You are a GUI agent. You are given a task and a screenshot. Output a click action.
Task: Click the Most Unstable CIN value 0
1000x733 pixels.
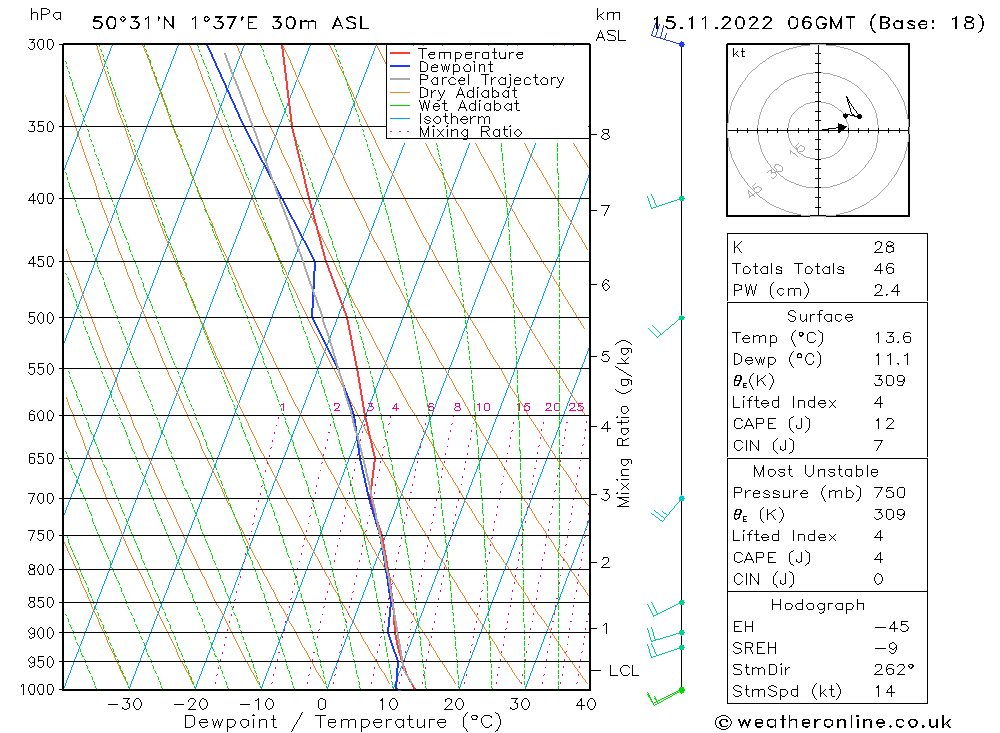coord(879,579)
